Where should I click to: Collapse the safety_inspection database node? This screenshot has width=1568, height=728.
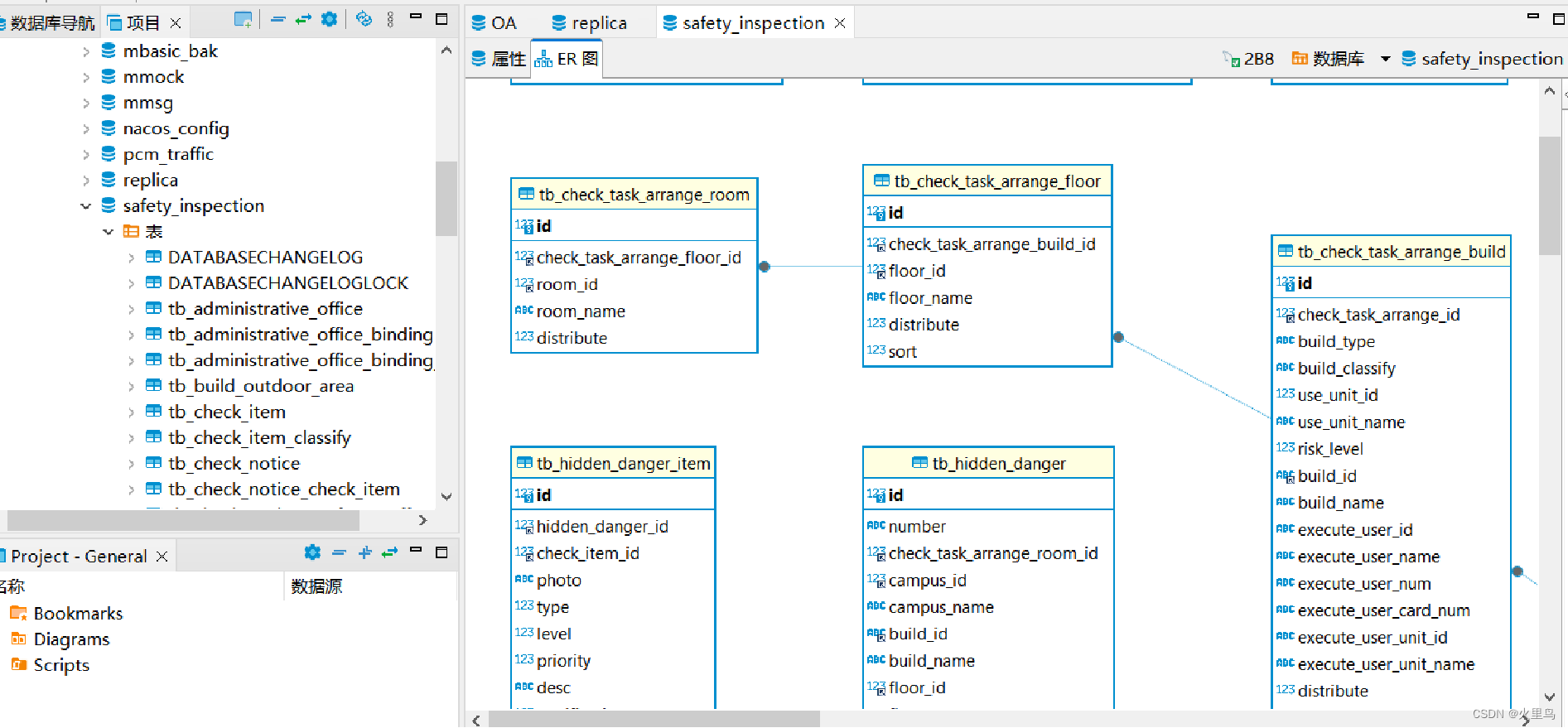86,205
